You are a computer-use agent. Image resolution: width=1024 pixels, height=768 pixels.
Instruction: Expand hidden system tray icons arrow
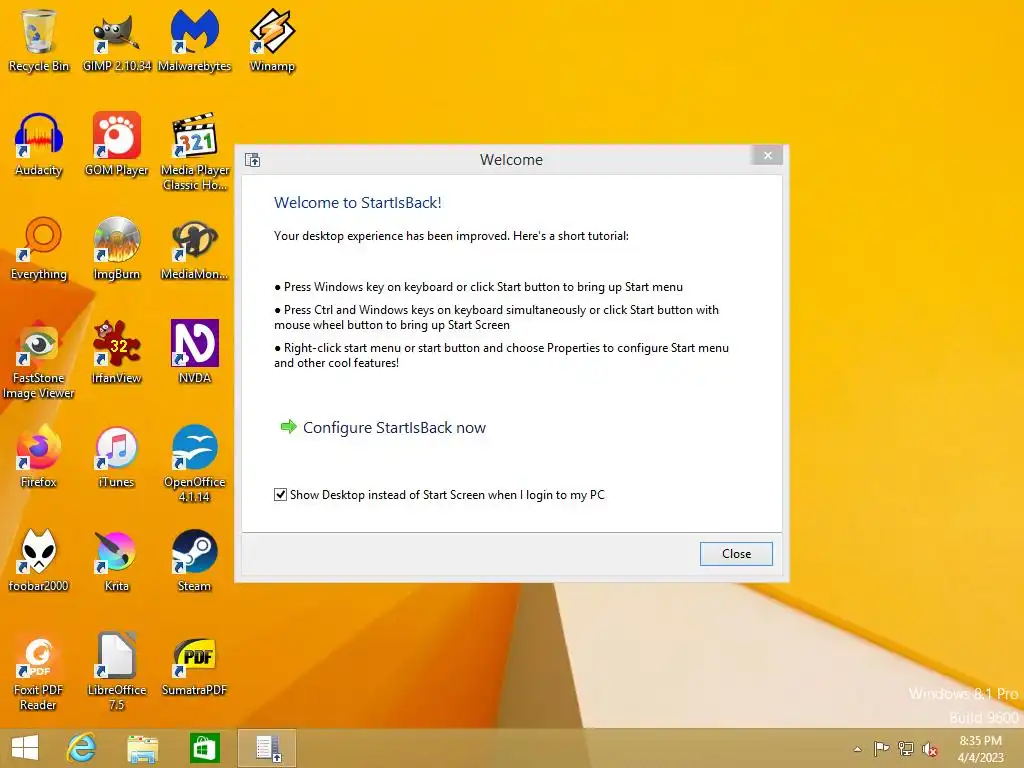click(857, 749)
